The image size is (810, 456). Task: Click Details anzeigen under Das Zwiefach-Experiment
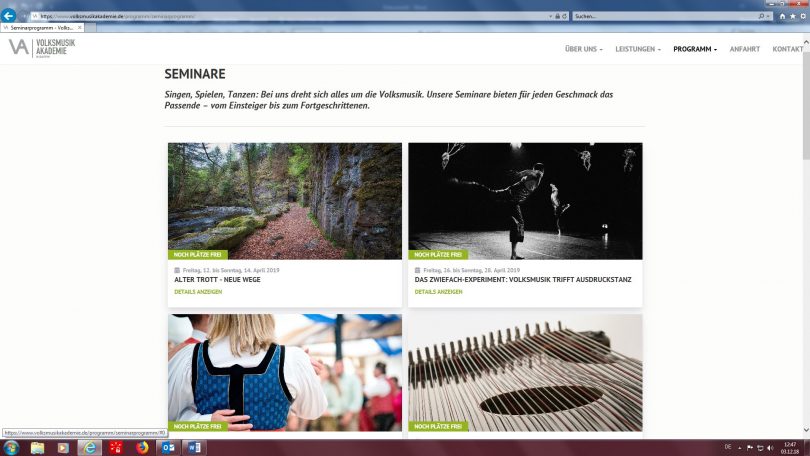tap(438, 292)
